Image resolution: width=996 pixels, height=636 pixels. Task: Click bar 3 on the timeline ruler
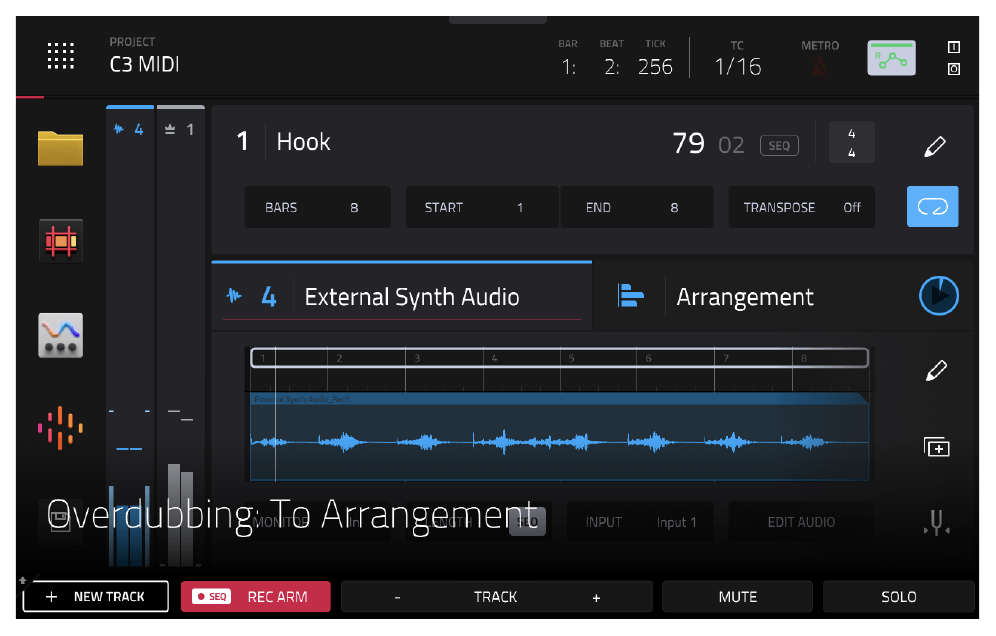[417, 358]
